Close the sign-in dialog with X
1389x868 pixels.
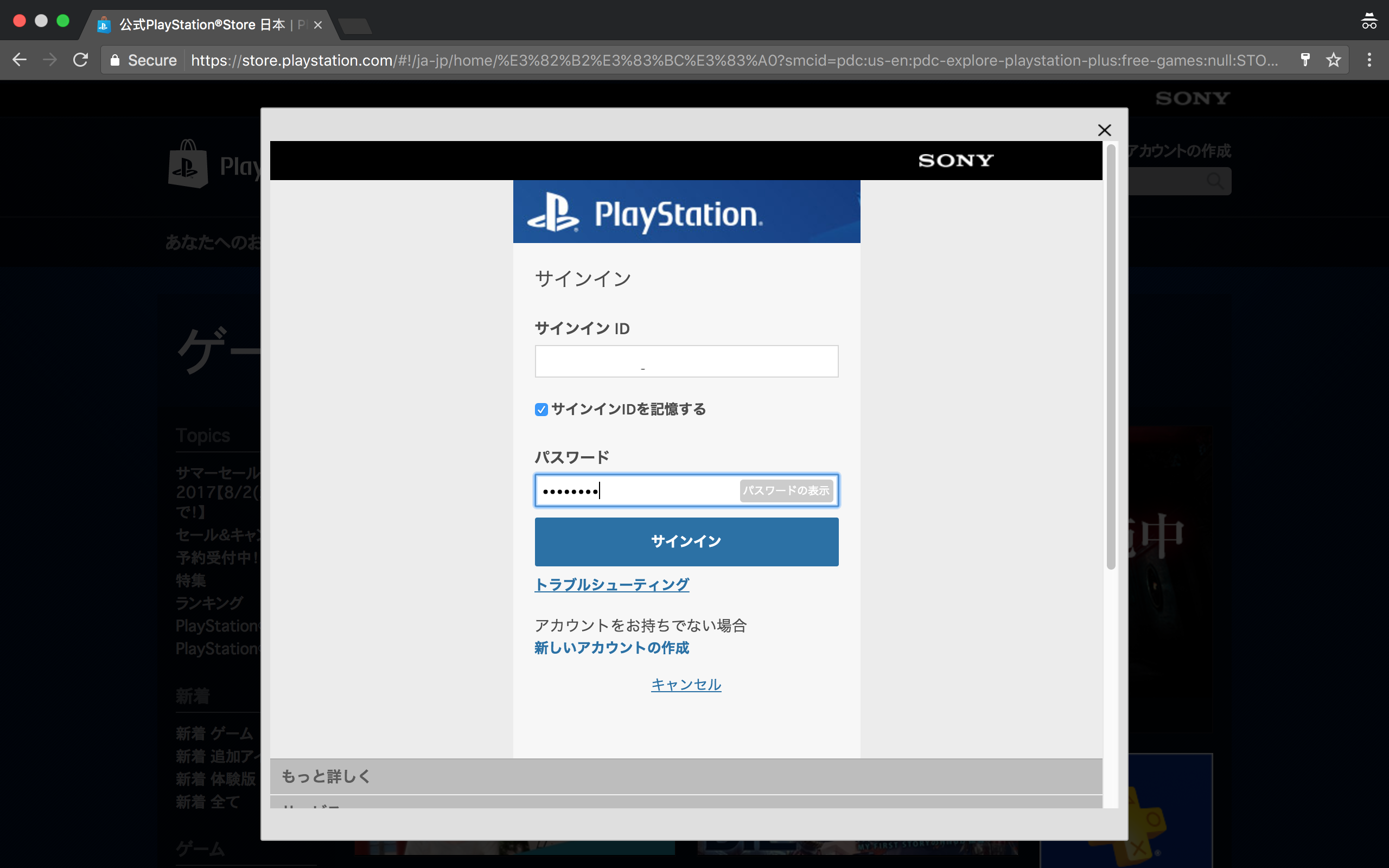coord(1104,130)
